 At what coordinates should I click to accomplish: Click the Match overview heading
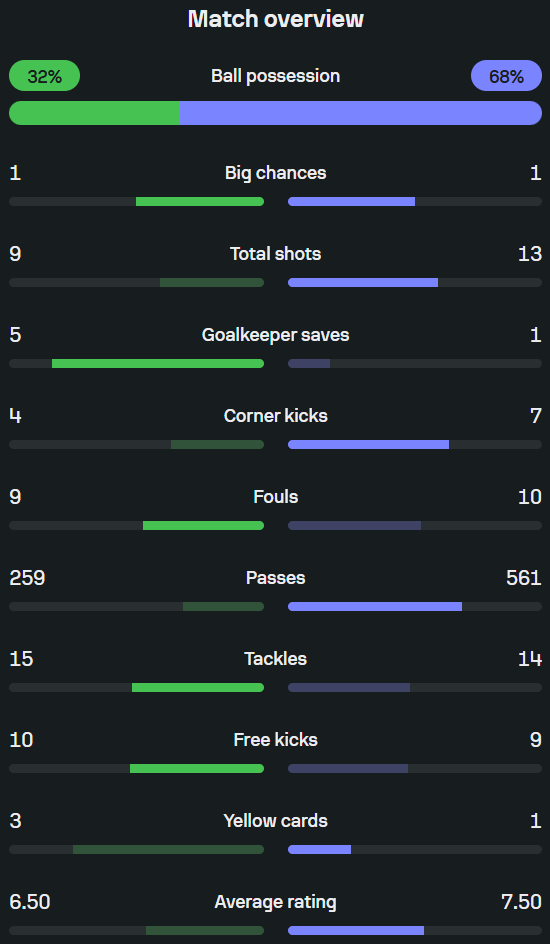coord(276,19)
